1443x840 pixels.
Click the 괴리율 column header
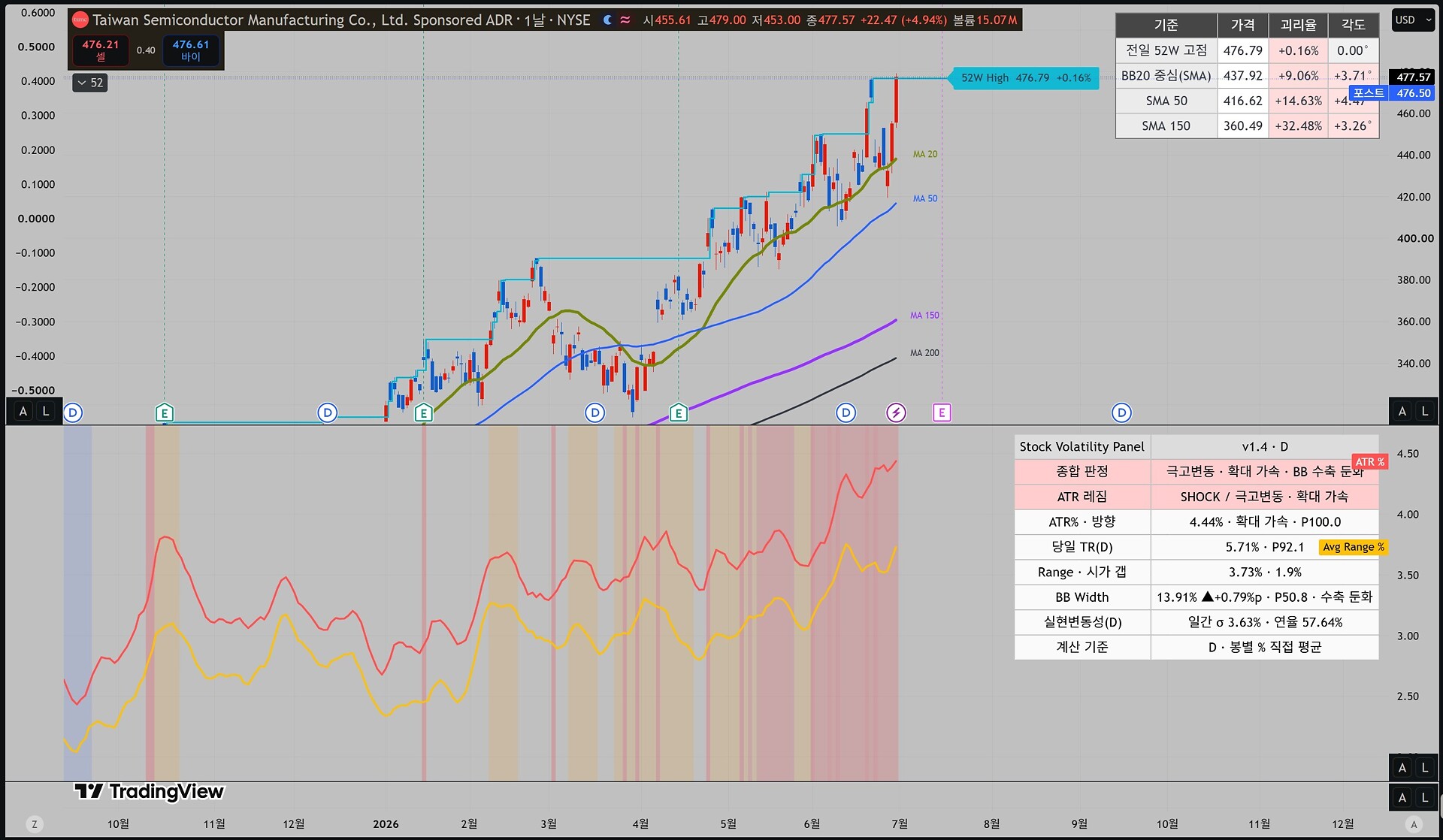1298,26
